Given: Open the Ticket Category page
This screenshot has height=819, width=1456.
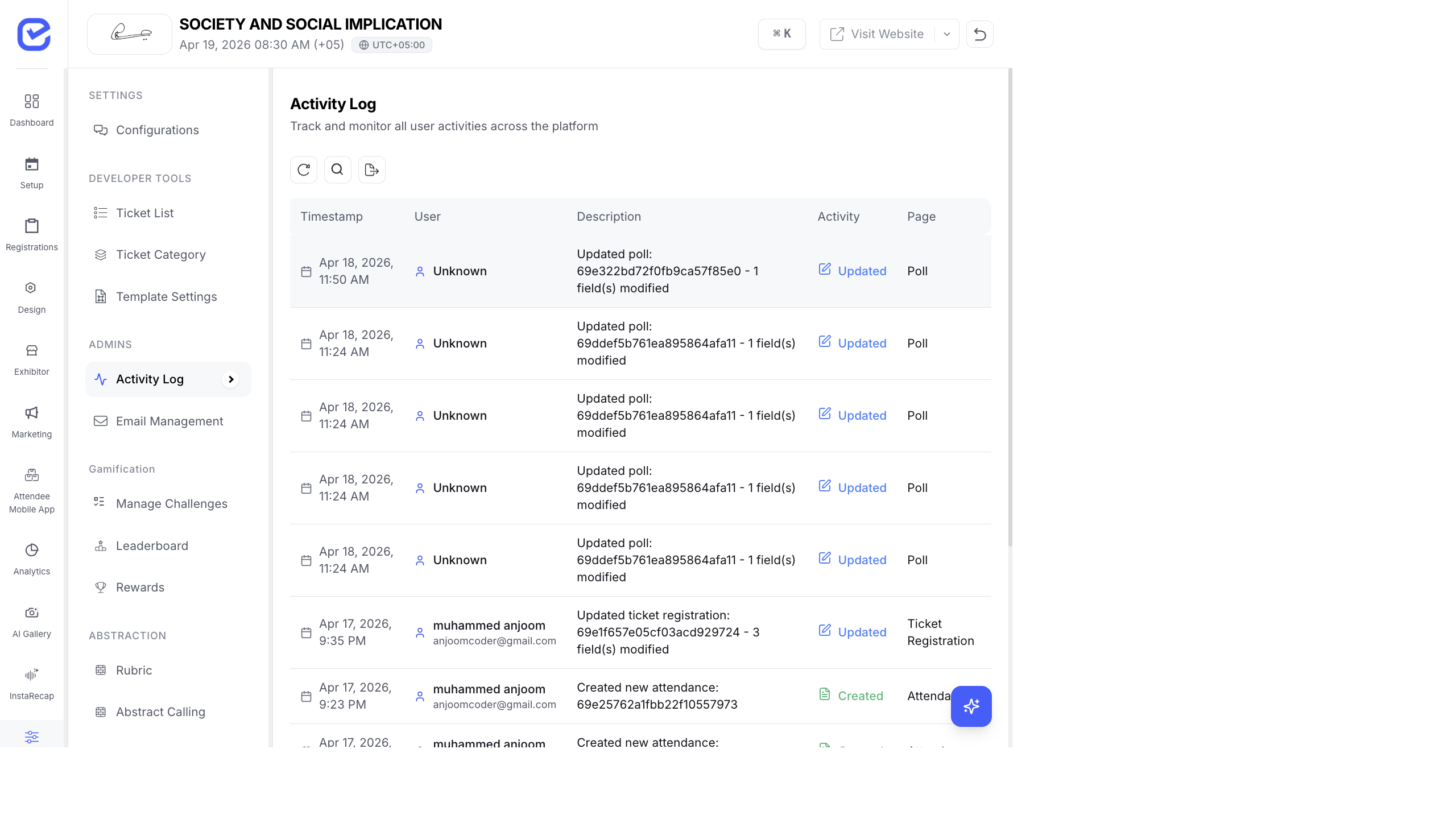Looking at the screenshot, I should 168,255.
